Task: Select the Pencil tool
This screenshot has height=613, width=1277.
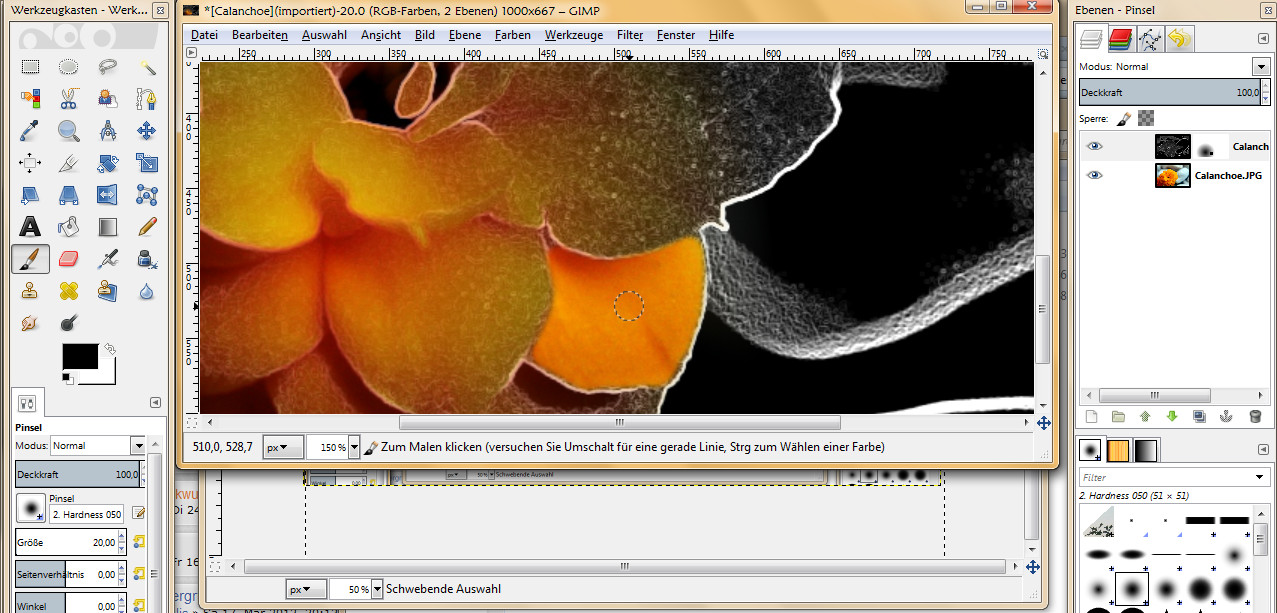Action: [147, 227]
